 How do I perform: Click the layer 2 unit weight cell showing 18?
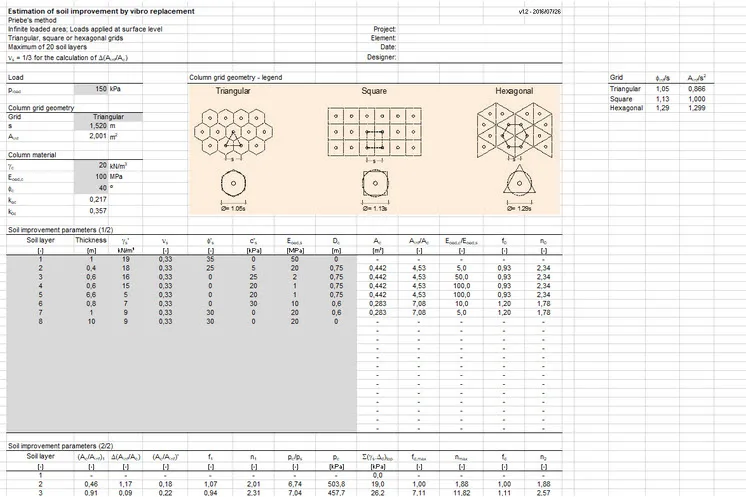click(x=126, y=268)
